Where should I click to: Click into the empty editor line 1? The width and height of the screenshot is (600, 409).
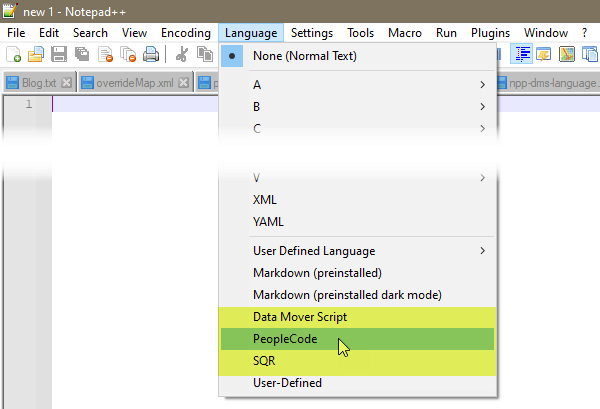click(135, 104)
